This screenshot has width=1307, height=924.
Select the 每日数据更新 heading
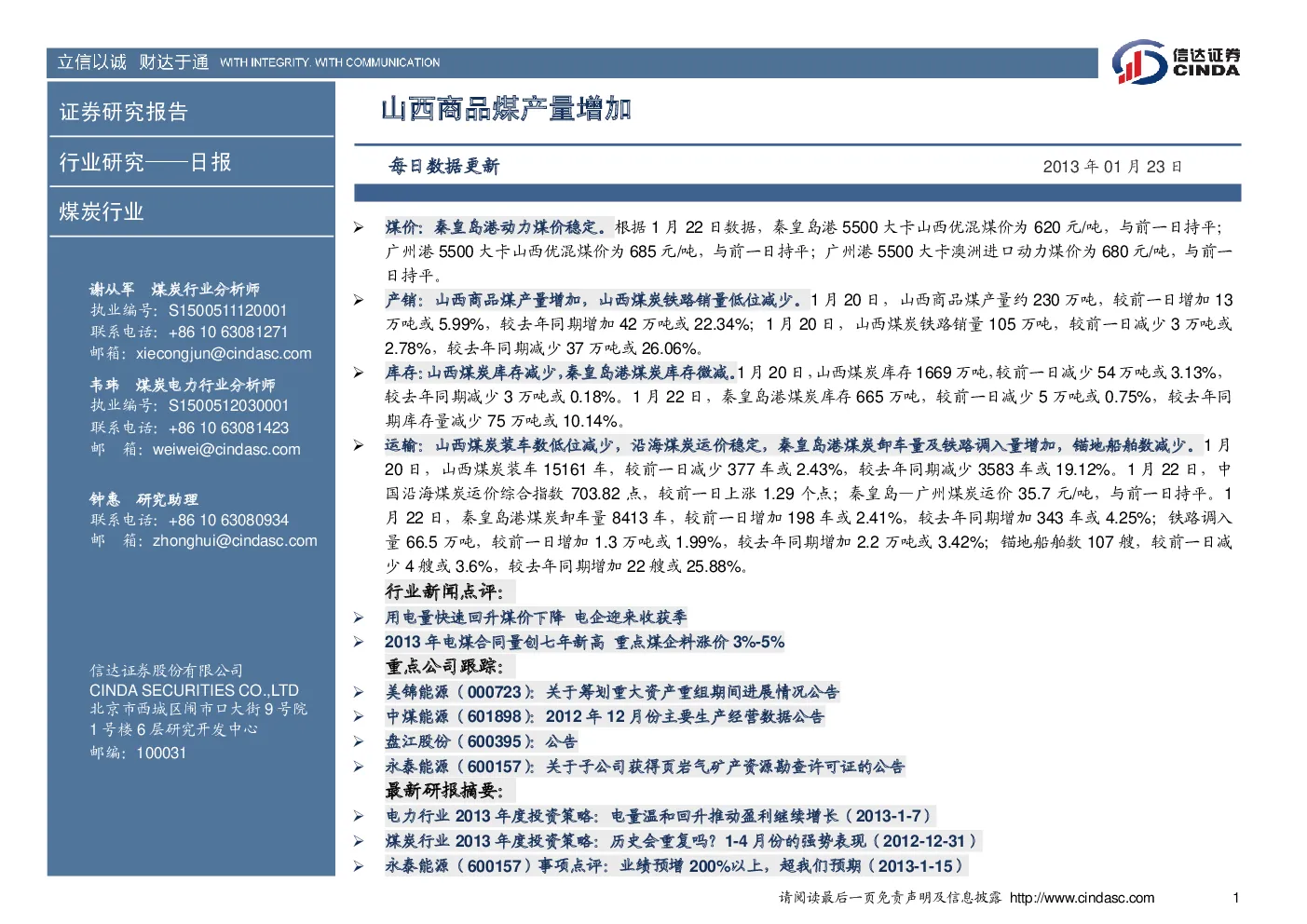[x=444, y=167]
